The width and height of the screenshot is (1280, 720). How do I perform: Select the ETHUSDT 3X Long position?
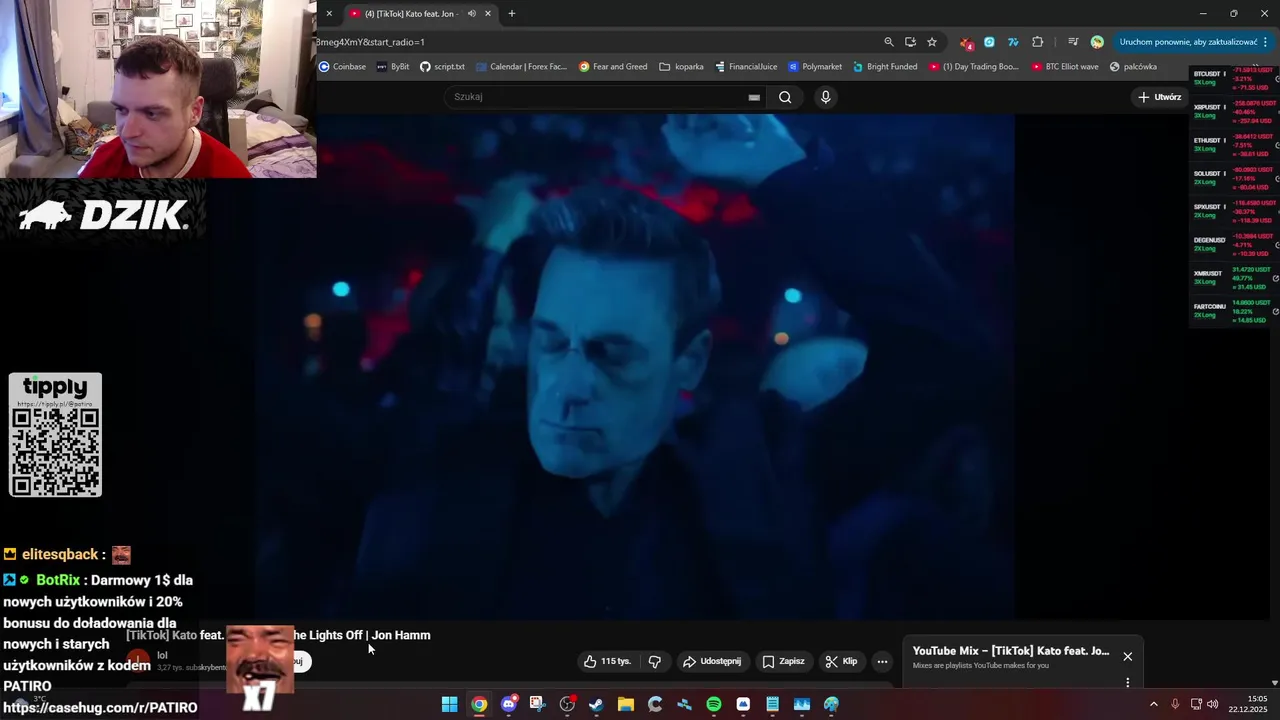tap(1234, 145)
